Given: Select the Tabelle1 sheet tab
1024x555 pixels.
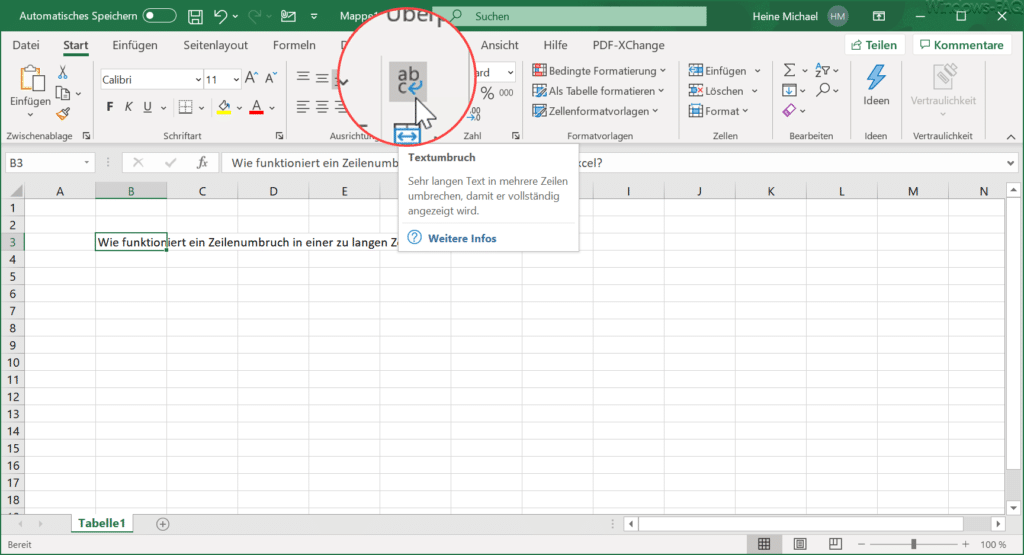Looking at the screenshot, I should [x=101, y=523].
